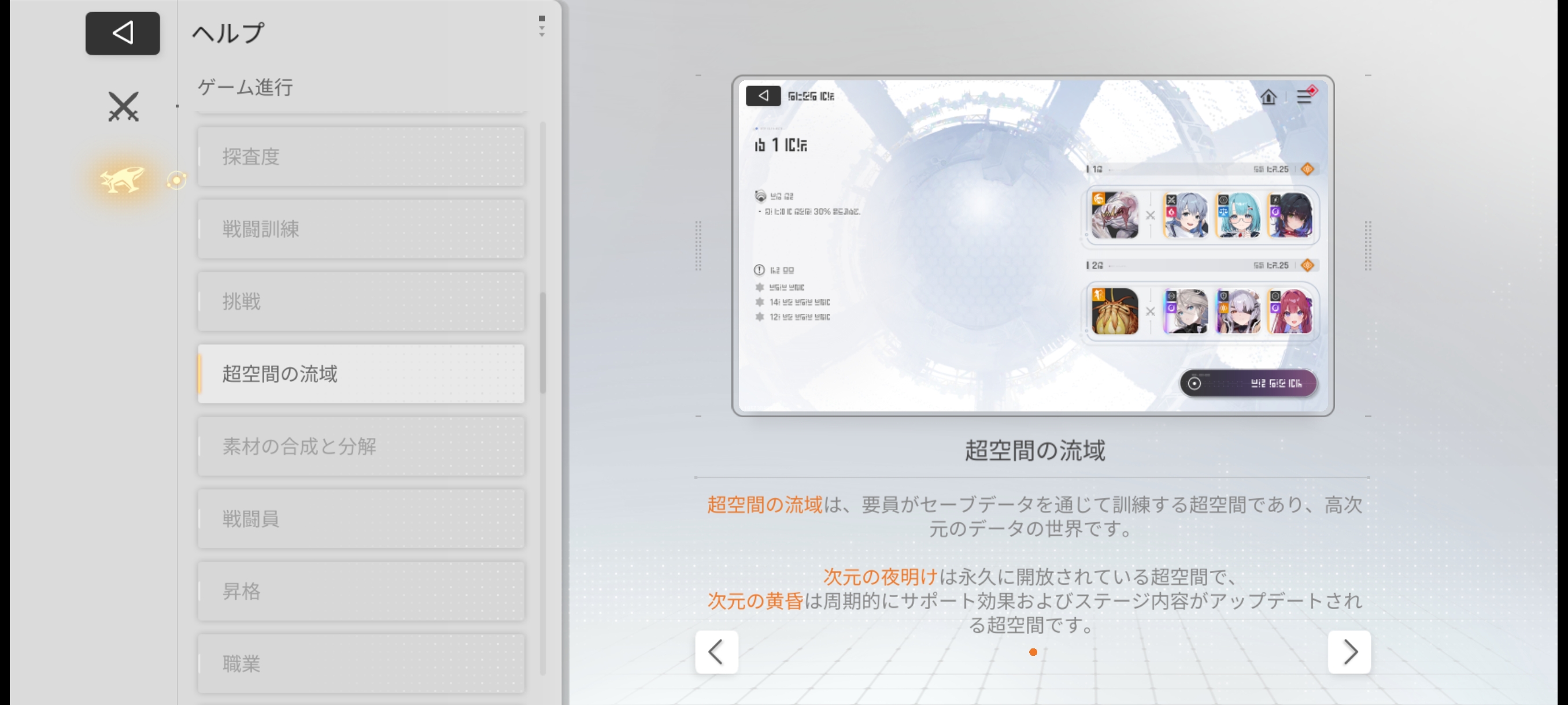
Task: Click the back arrow button
Action: [x=123, y=34]
